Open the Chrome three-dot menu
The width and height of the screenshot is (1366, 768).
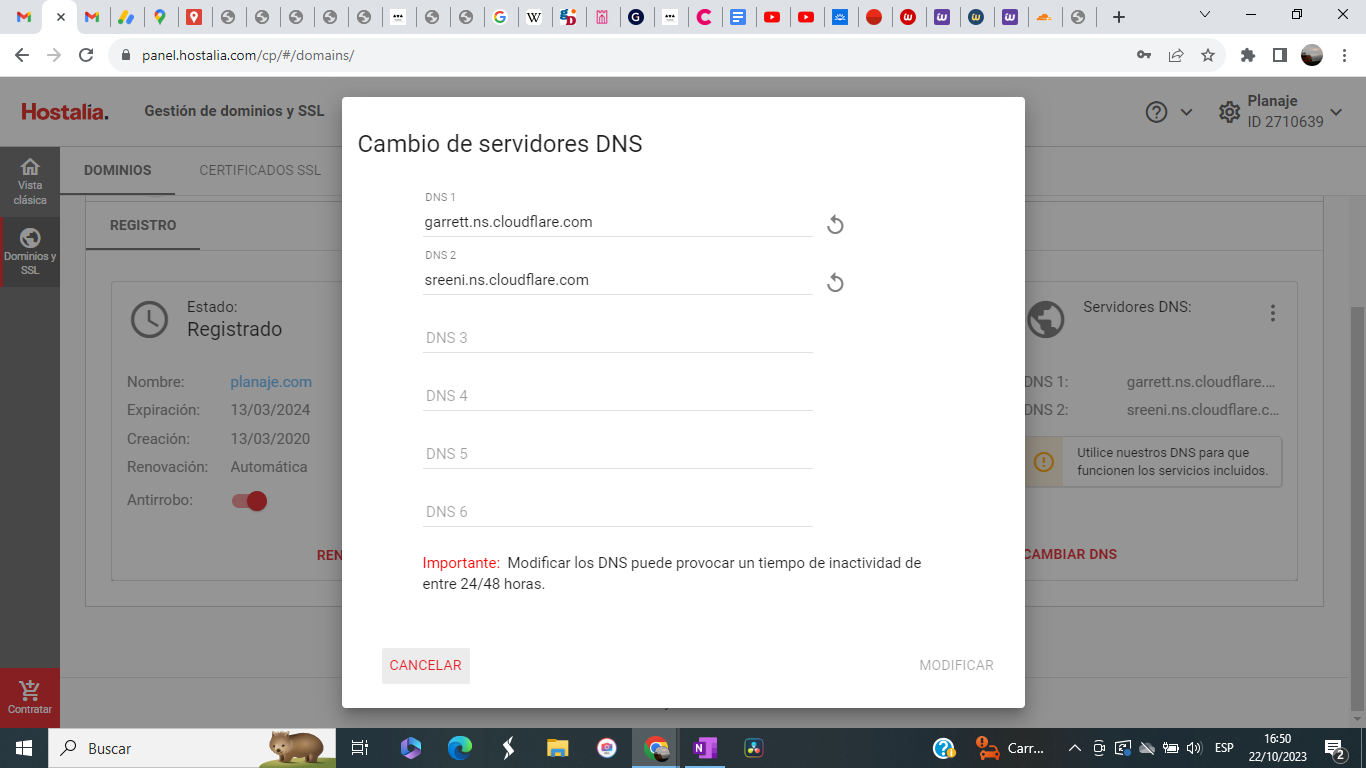[1344, 56]
